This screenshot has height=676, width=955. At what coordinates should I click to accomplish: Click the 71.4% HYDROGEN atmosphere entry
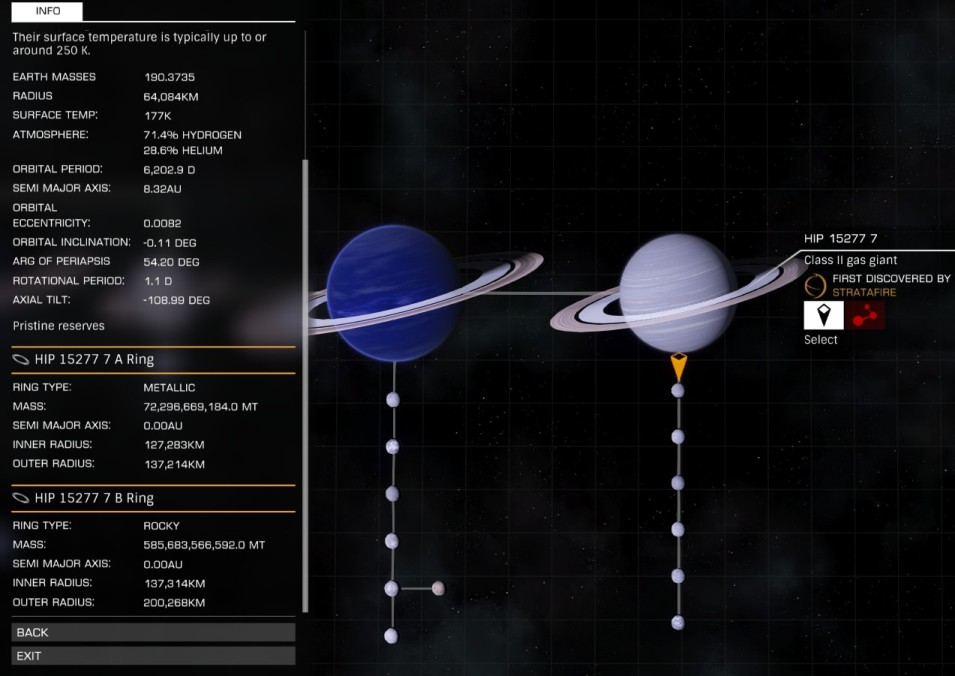coord(192,135)
